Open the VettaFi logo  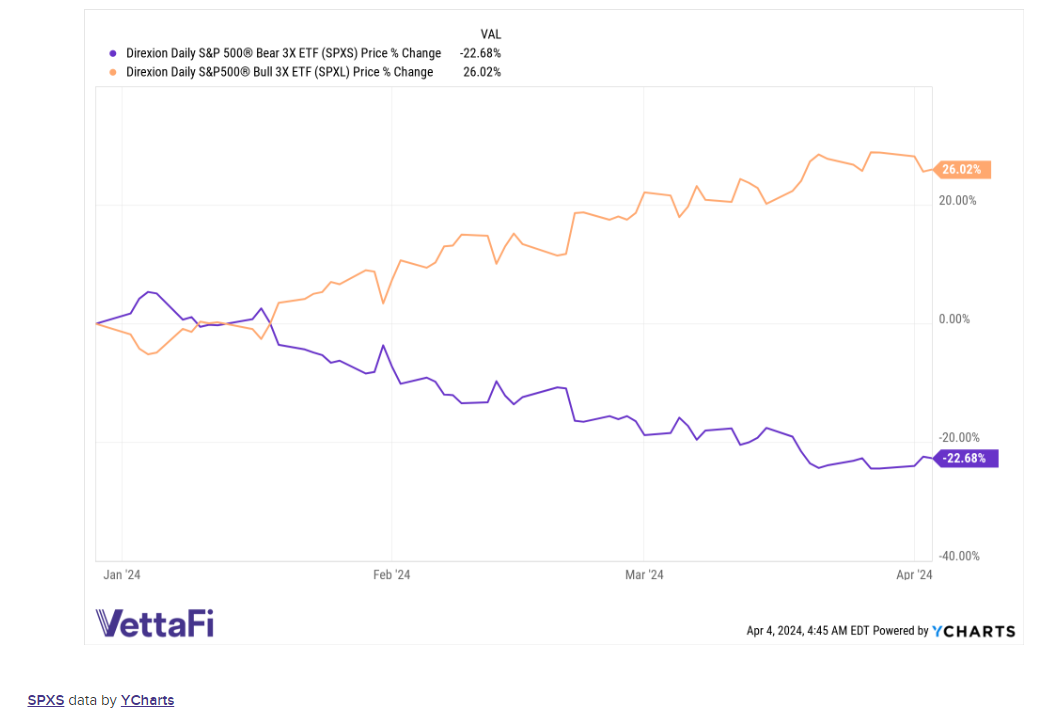coord(155,622)
